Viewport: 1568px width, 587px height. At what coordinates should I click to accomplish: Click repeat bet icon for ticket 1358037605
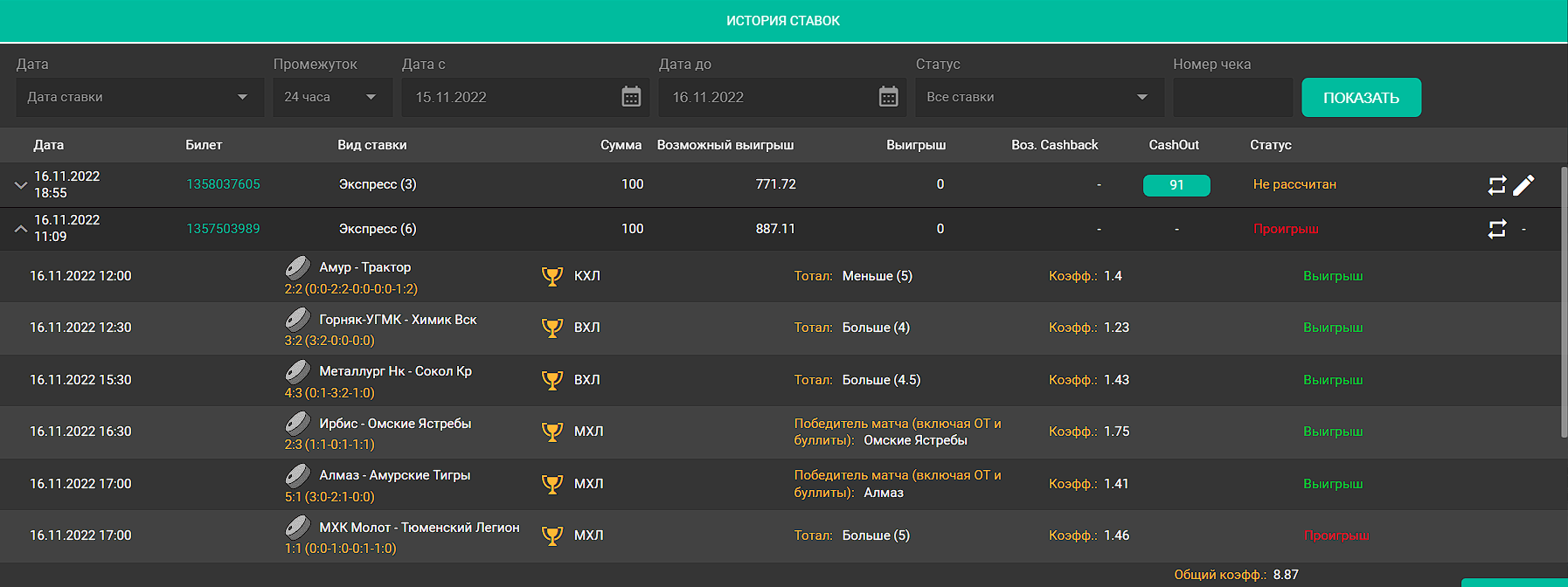pos(1496,185)
